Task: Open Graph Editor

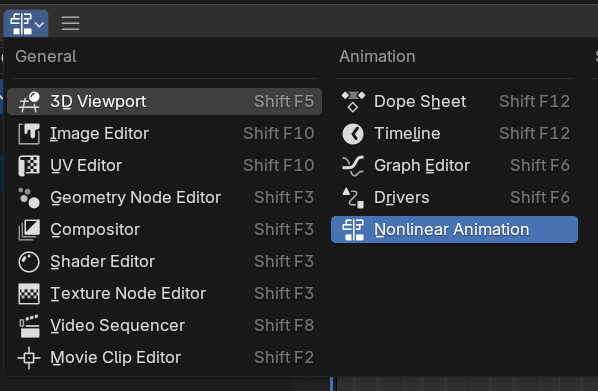Action: click(x=455, y=166)
